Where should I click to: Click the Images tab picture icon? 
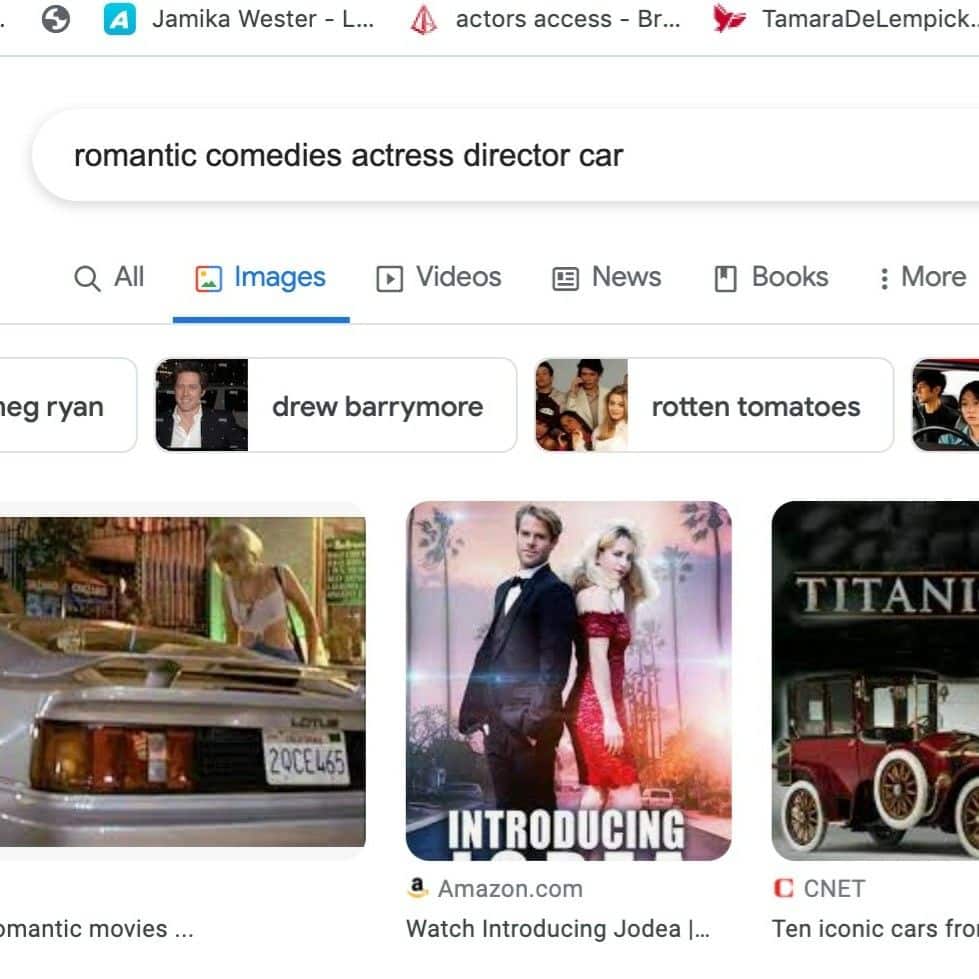[209, 278]
